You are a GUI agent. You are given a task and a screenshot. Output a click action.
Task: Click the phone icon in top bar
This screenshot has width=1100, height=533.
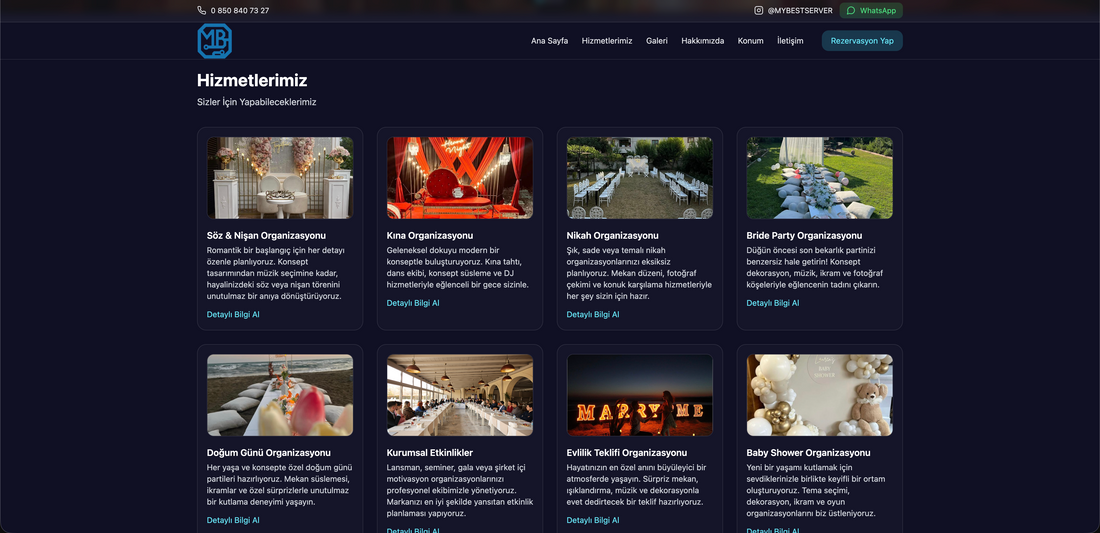(202, 11)
